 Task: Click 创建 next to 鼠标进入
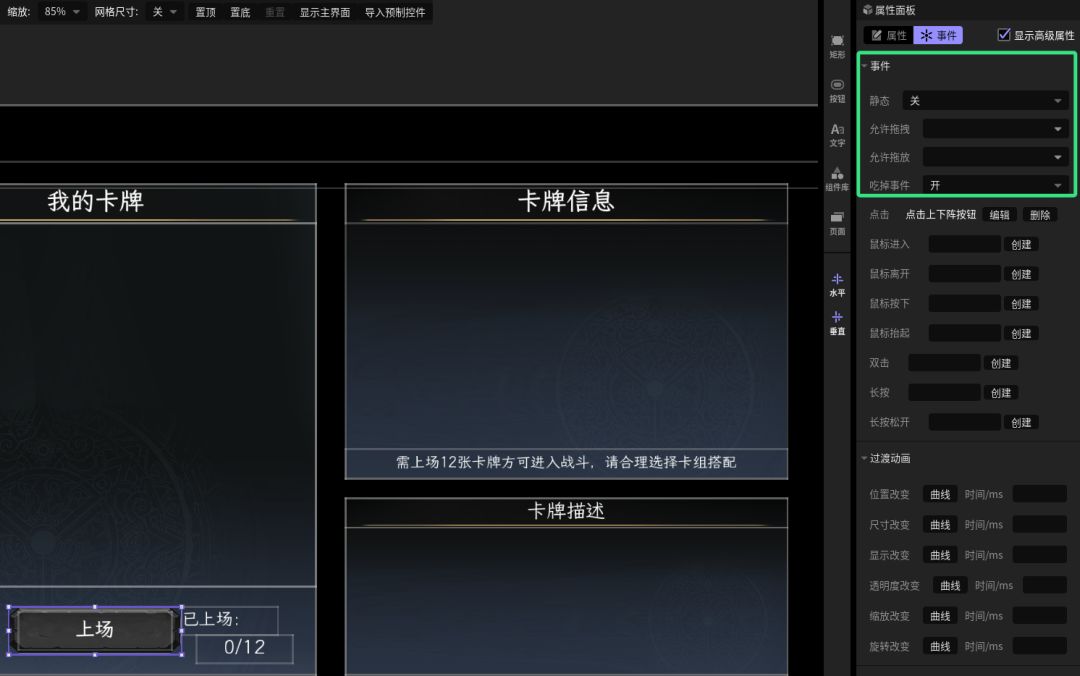click(1021, 245)
